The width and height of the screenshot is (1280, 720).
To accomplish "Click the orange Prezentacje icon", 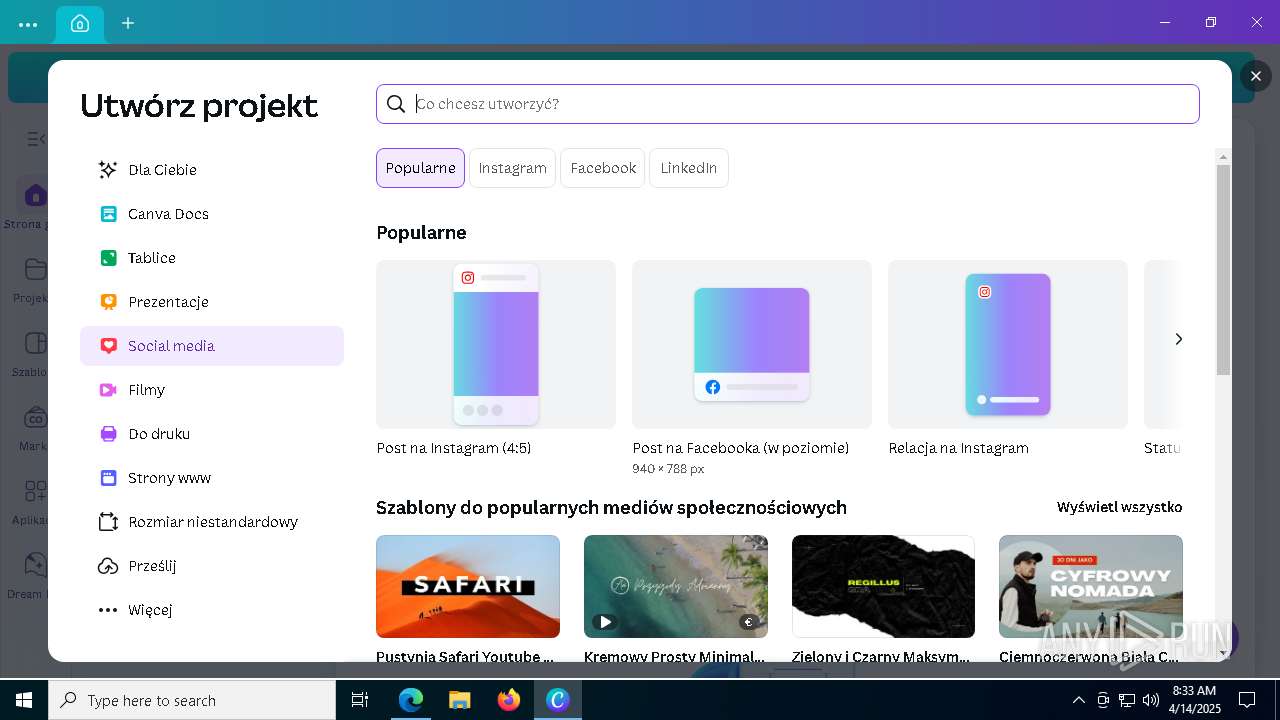I will click(x=108, y=302).
